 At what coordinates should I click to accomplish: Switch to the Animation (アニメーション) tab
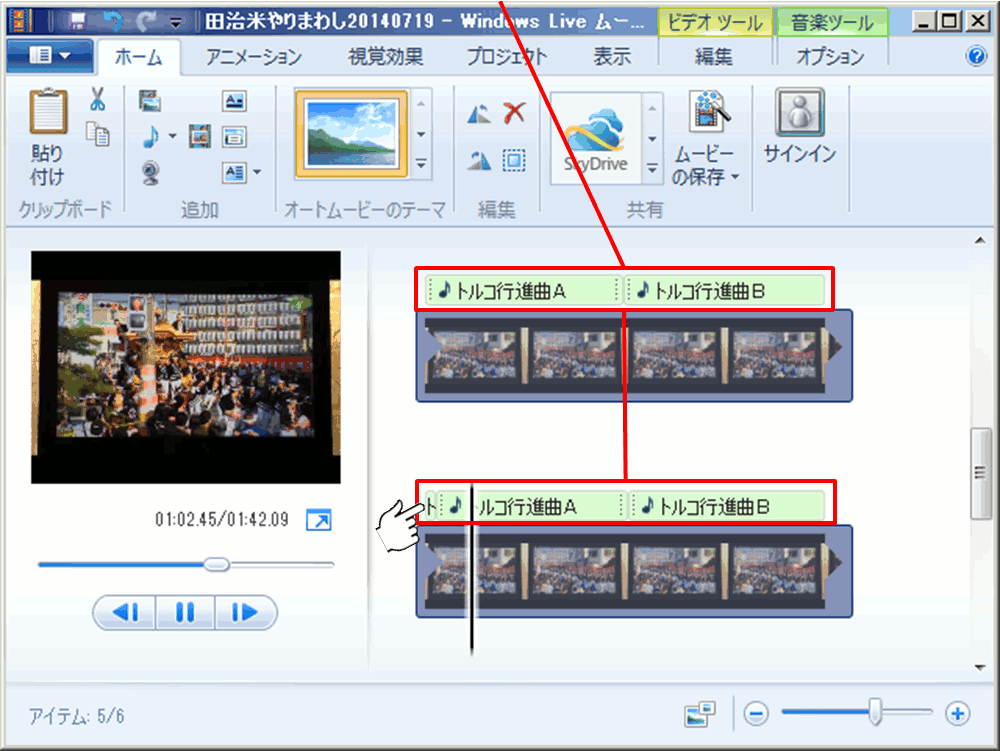tap(254, 57)
